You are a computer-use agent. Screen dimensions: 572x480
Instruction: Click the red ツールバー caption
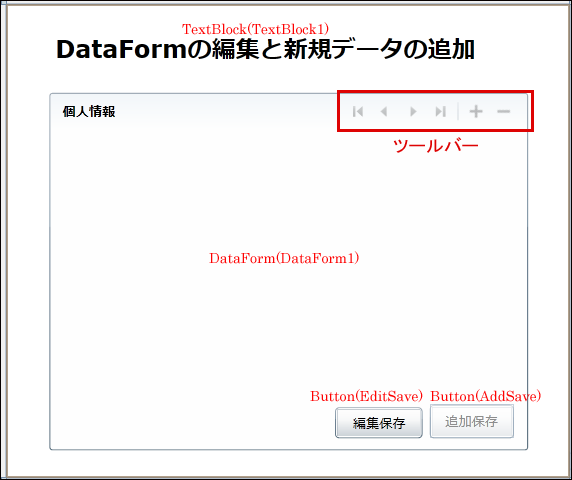pyautogui.click(x=436, y=146)
